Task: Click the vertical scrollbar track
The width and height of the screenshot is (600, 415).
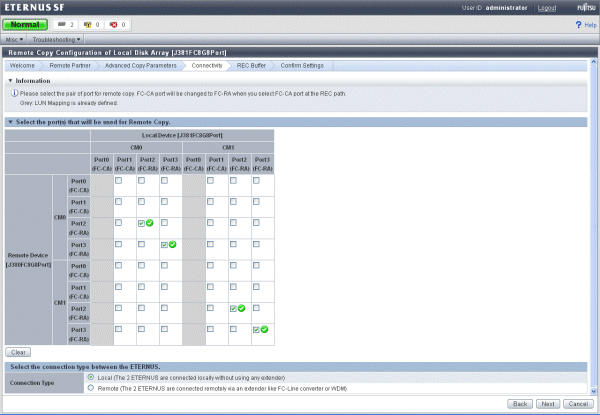Action: click(593, 226)
